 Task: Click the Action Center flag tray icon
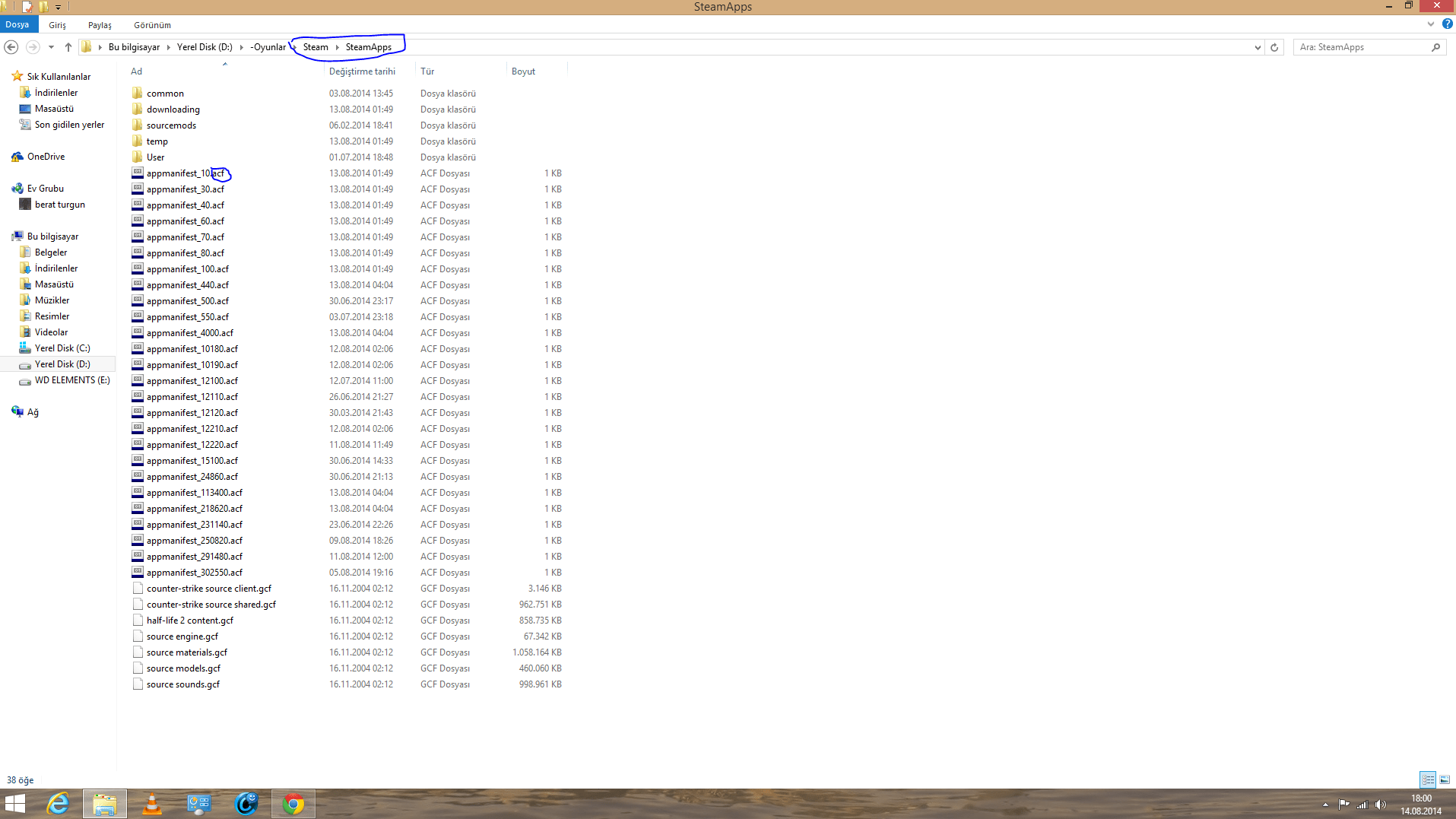1344,805
